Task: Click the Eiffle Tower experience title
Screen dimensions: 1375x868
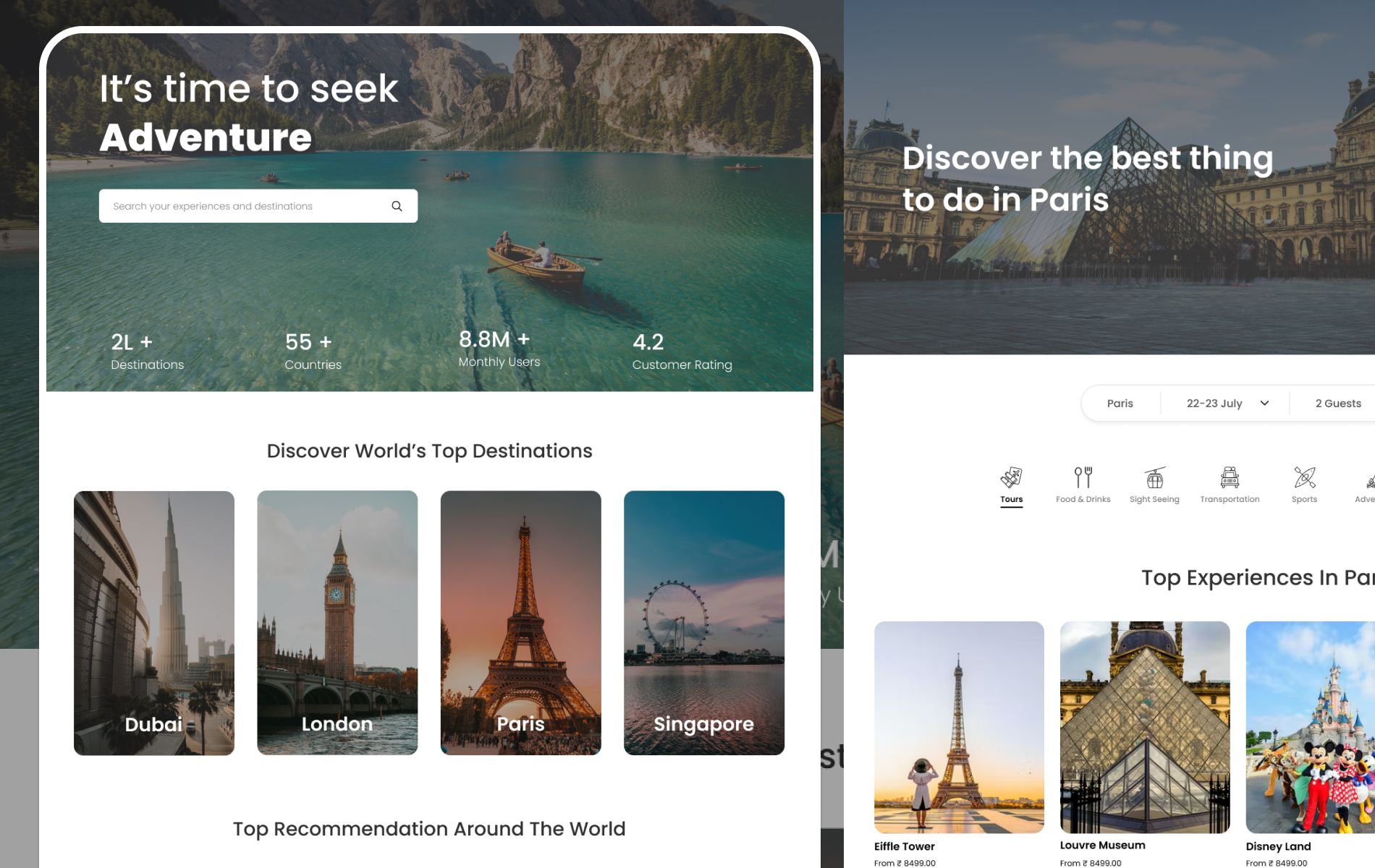Action: pos(905,846)
